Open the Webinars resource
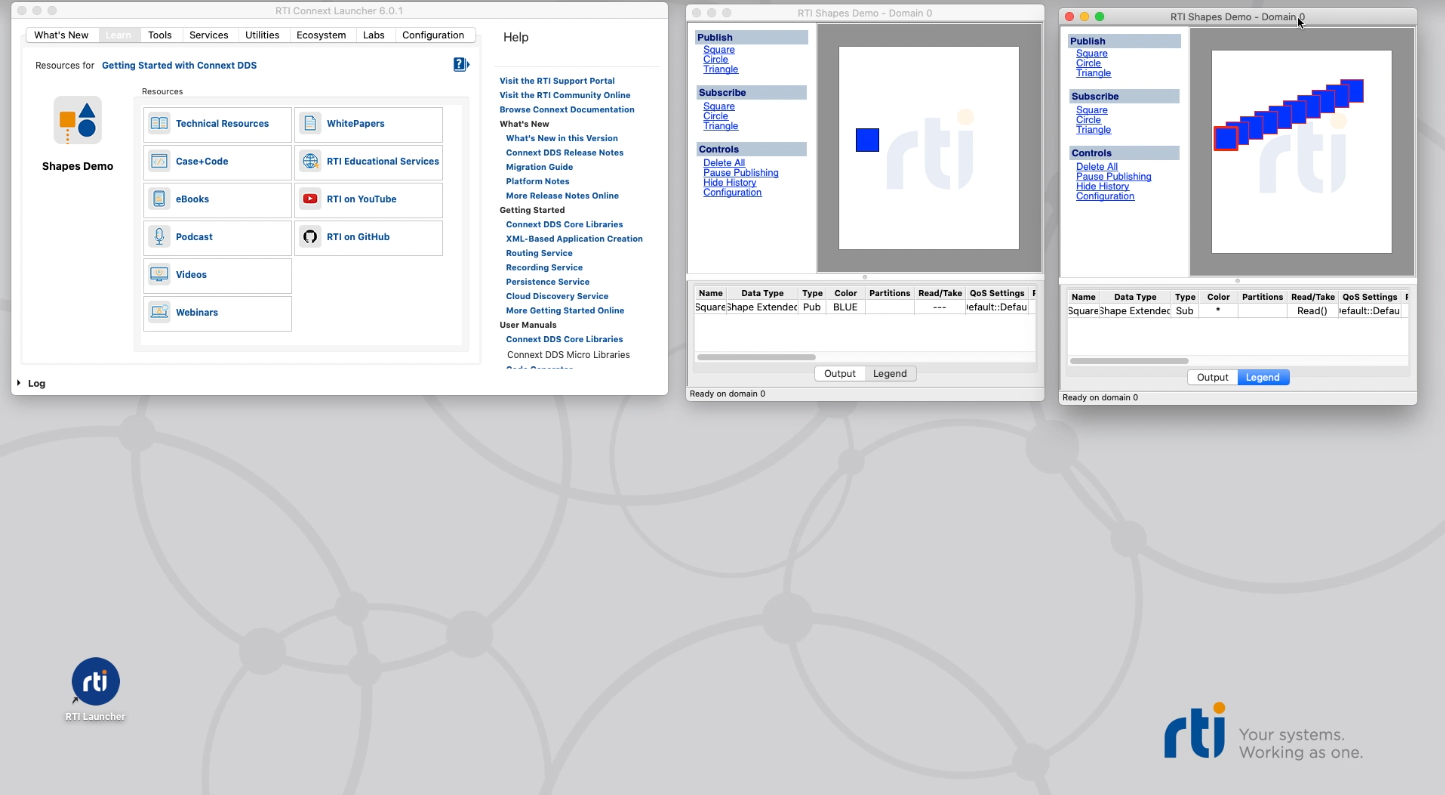The width and height of the screenshot is (1445, 795). [216, 312]
